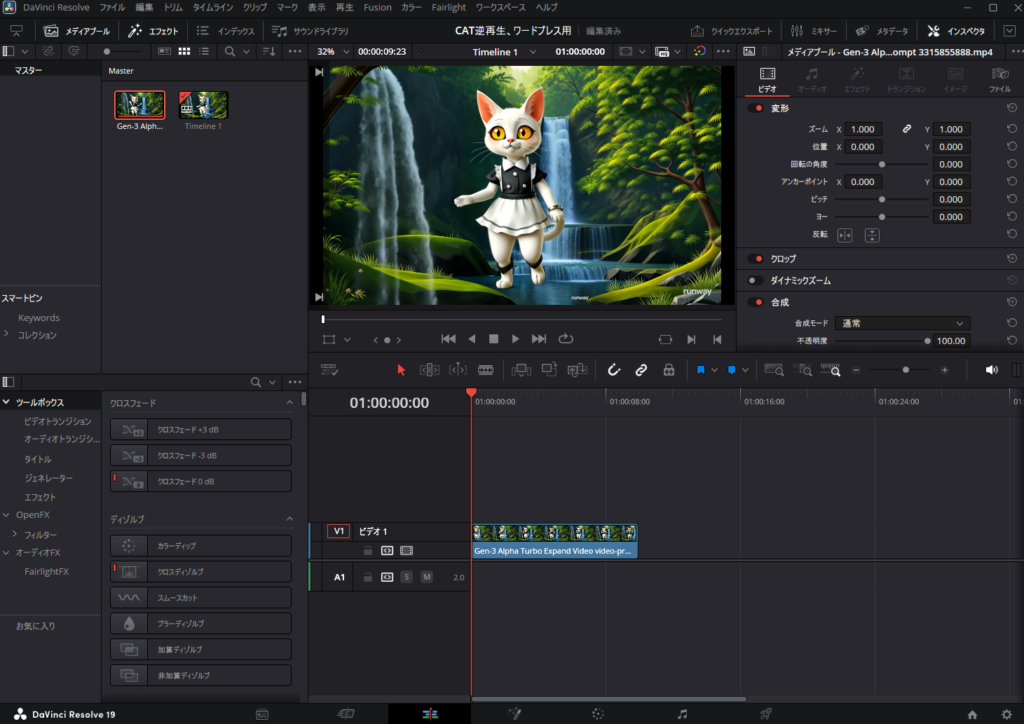Open the Fairlight page icon at bottom
The width and height of the screenshot is (1024, 724).
tap(682, 714)
